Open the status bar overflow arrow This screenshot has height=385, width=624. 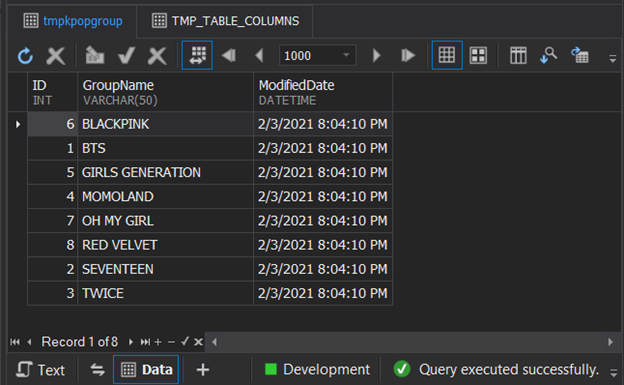613,373
